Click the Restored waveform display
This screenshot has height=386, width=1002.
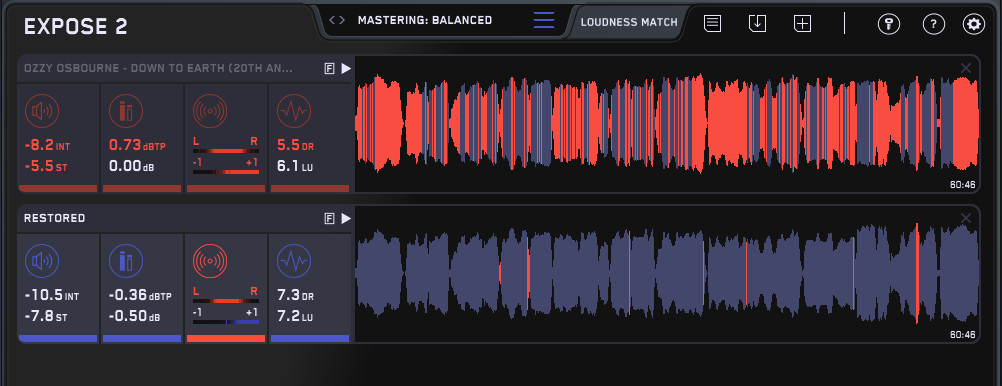pos(667,274)
